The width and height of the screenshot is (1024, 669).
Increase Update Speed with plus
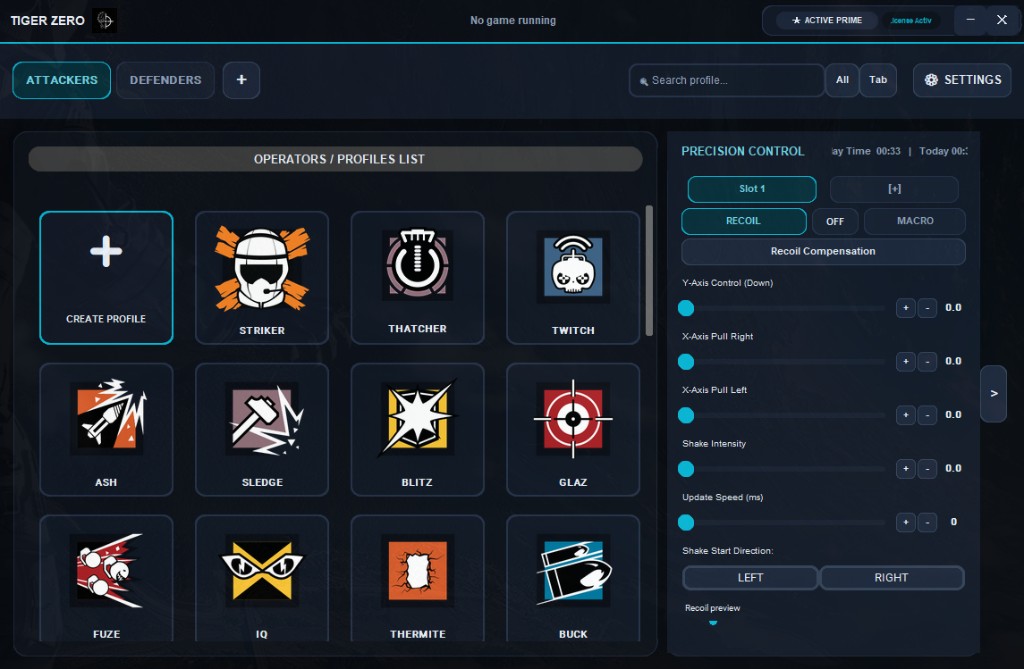(x=905, y=522)
